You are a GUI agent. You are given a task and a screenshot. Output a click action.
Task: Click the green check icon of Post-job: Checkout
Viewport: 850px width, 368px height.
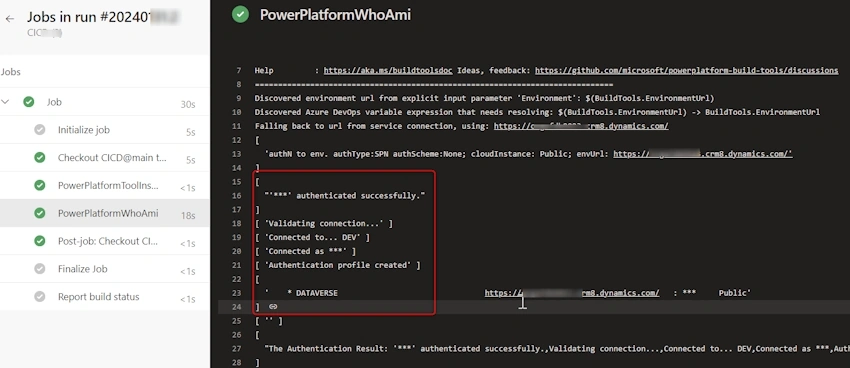[40, 241]
